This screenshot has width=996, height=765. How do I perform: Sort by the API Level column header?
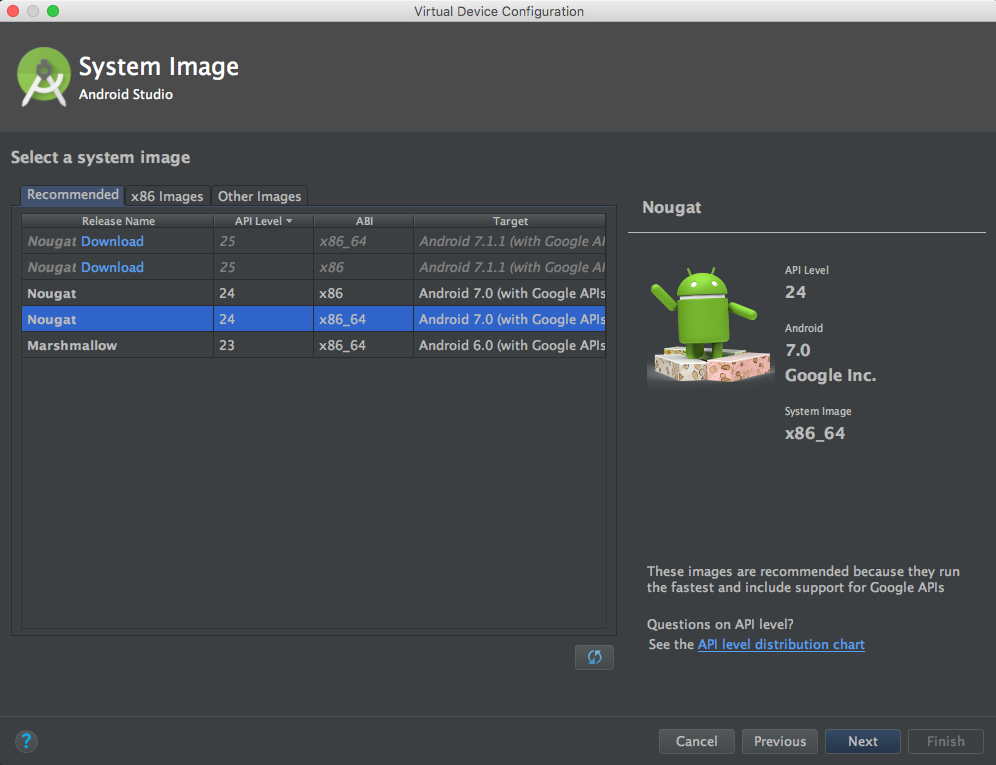[264, 221]
